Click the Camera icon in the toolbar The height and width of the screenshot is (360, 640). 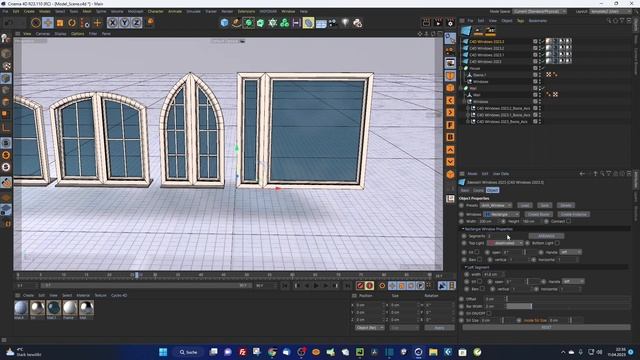[x=333, y=23]
